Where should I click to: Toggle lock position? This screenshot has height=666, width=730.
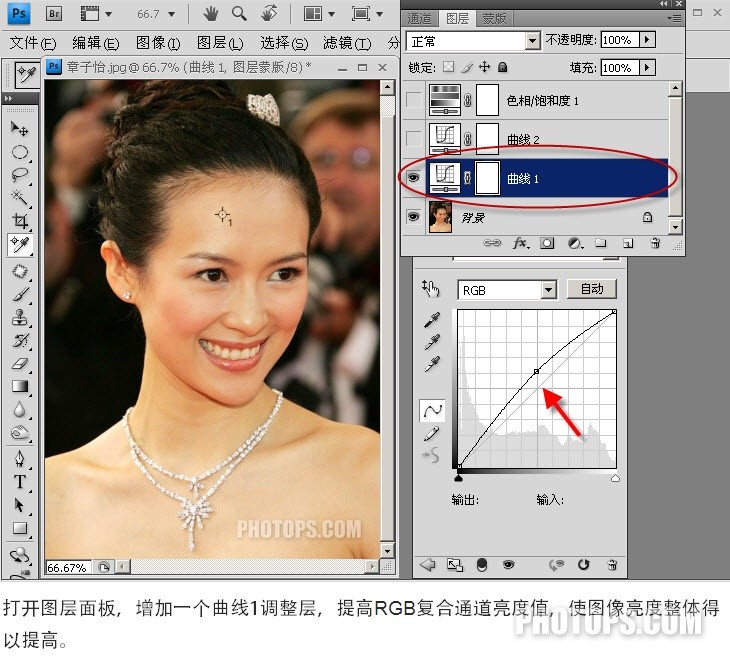[485, 67]
